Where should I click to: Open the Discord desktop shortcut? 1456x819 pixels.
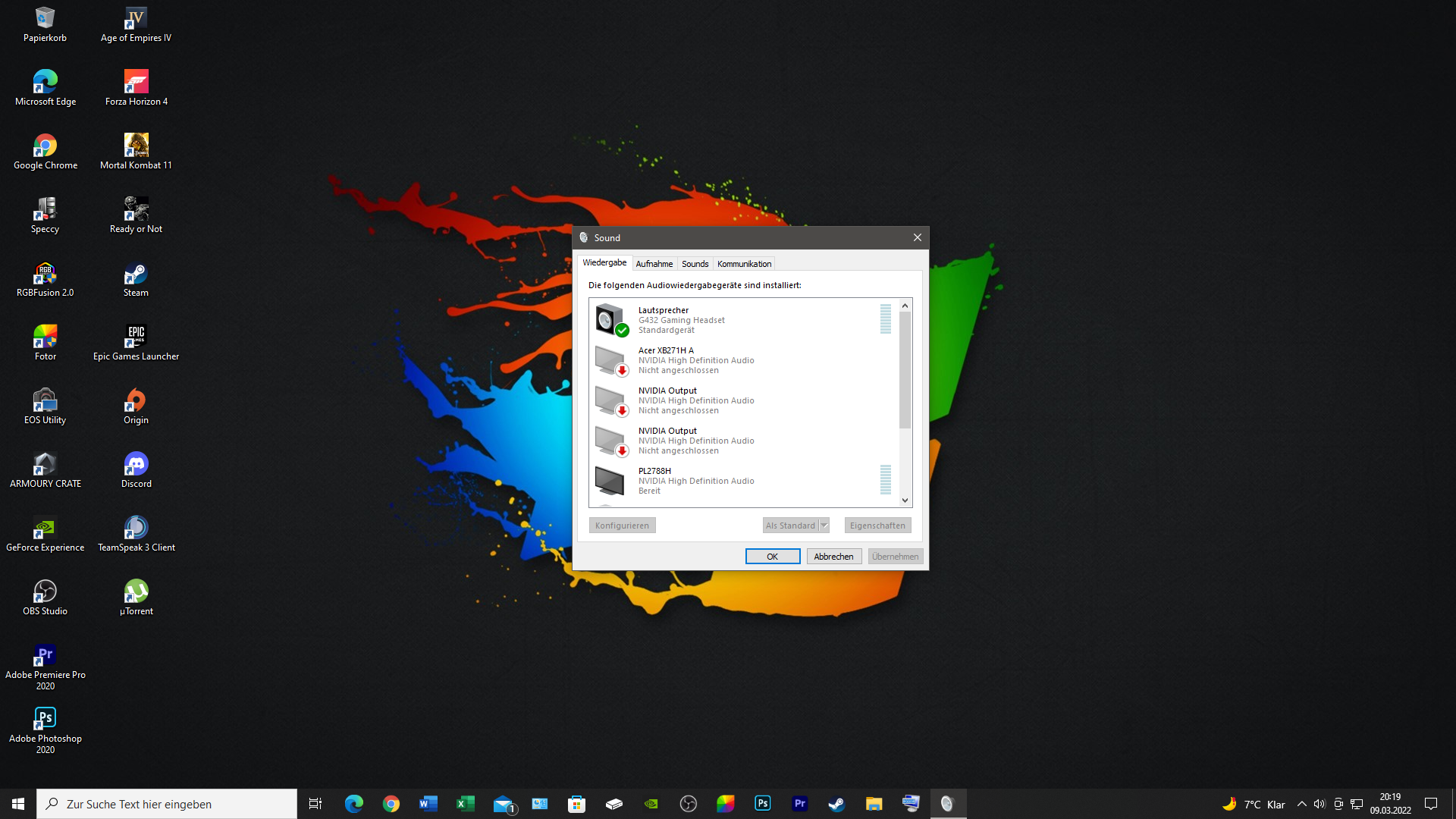[x=136, y=470]
